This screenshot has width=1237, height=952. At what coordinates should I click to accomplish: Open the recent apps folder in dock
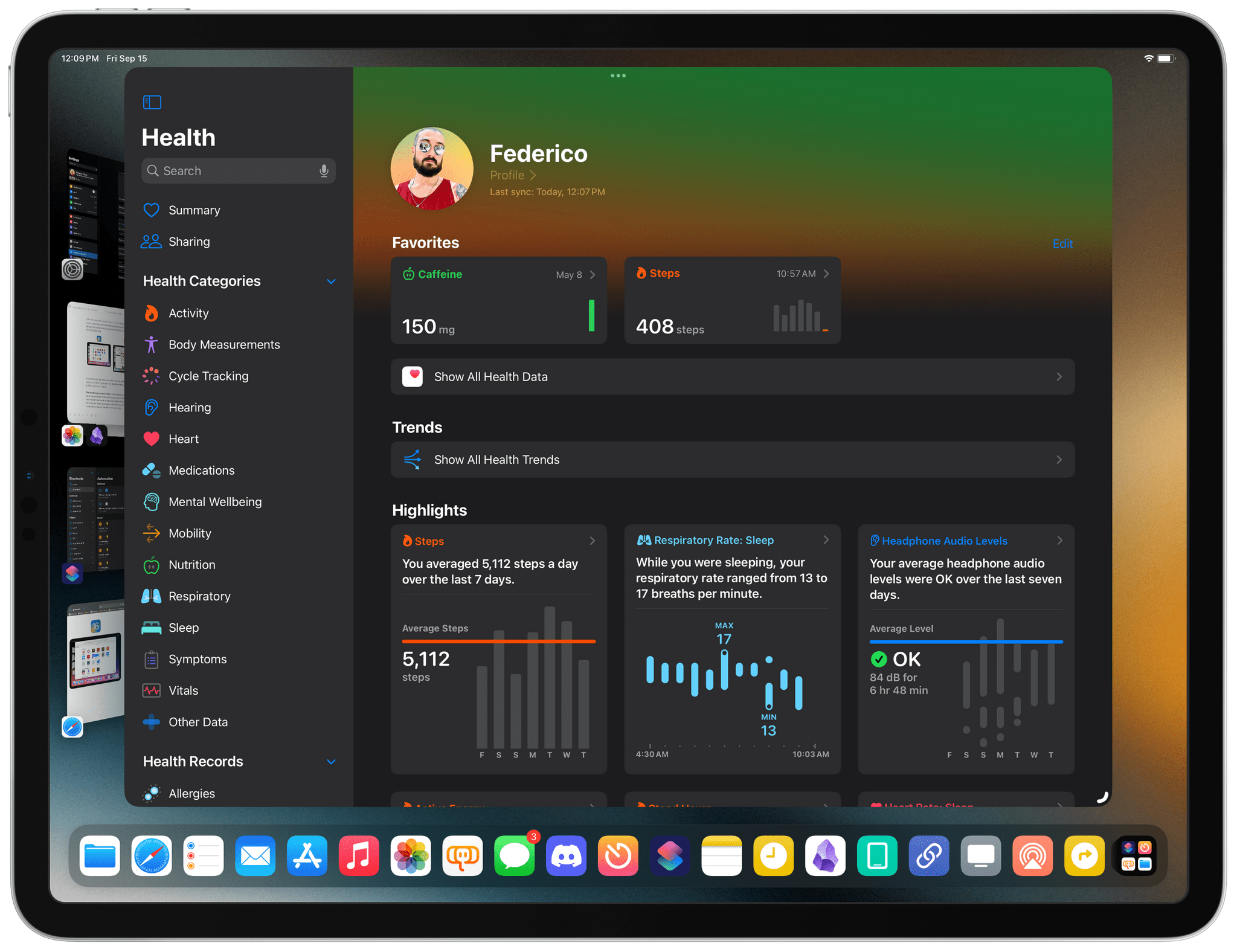[1136, 856]
